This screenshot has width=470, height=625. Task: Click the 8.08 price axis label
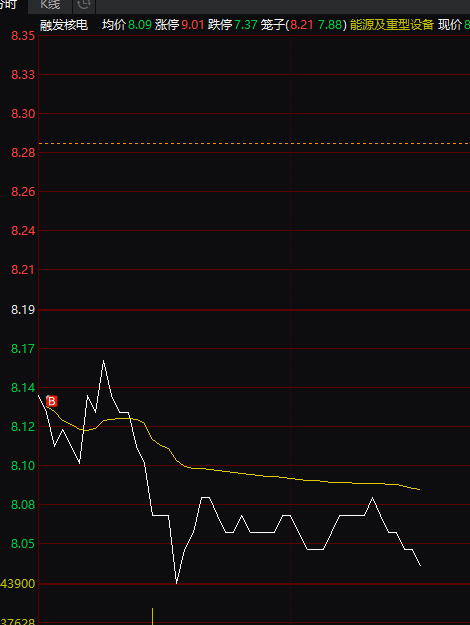click(x=23, y=505)
